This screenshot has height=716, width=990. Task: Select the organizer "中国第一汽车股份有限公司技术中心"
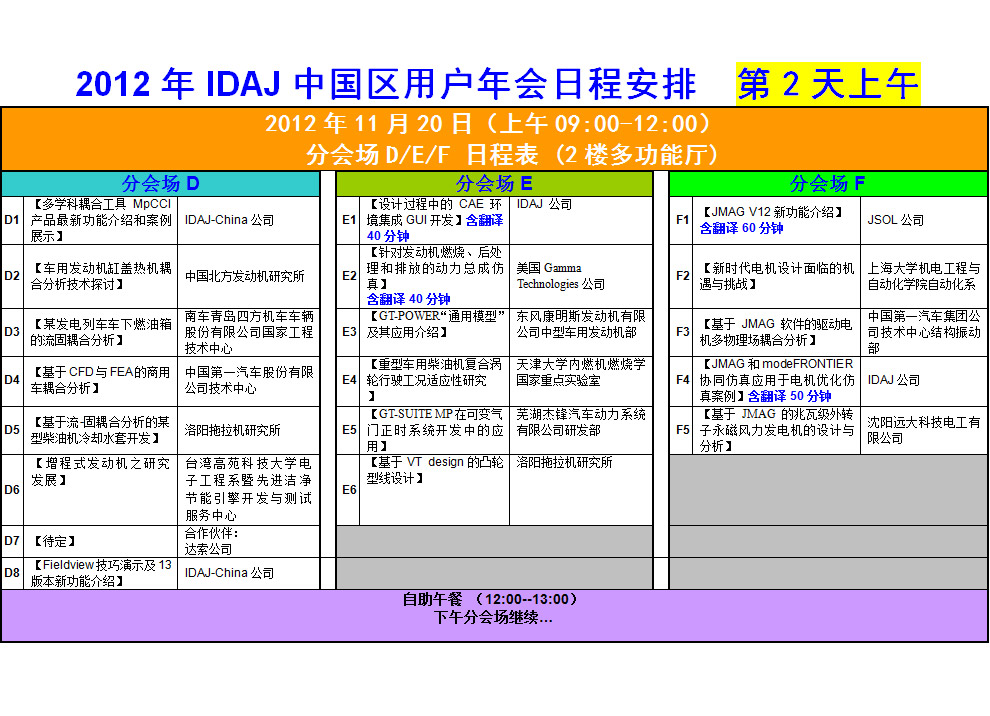[x=249, y=380]
